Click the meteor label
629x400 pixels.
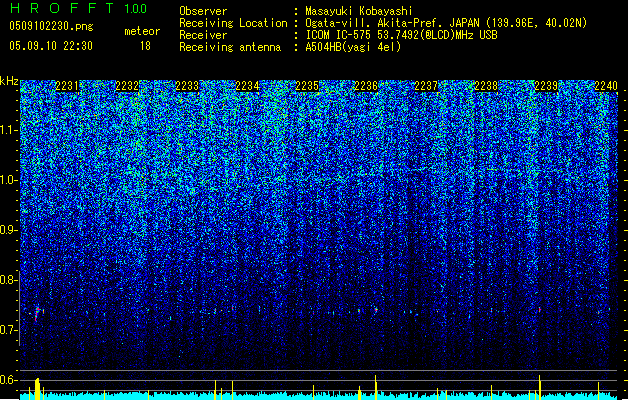point(142,31)
